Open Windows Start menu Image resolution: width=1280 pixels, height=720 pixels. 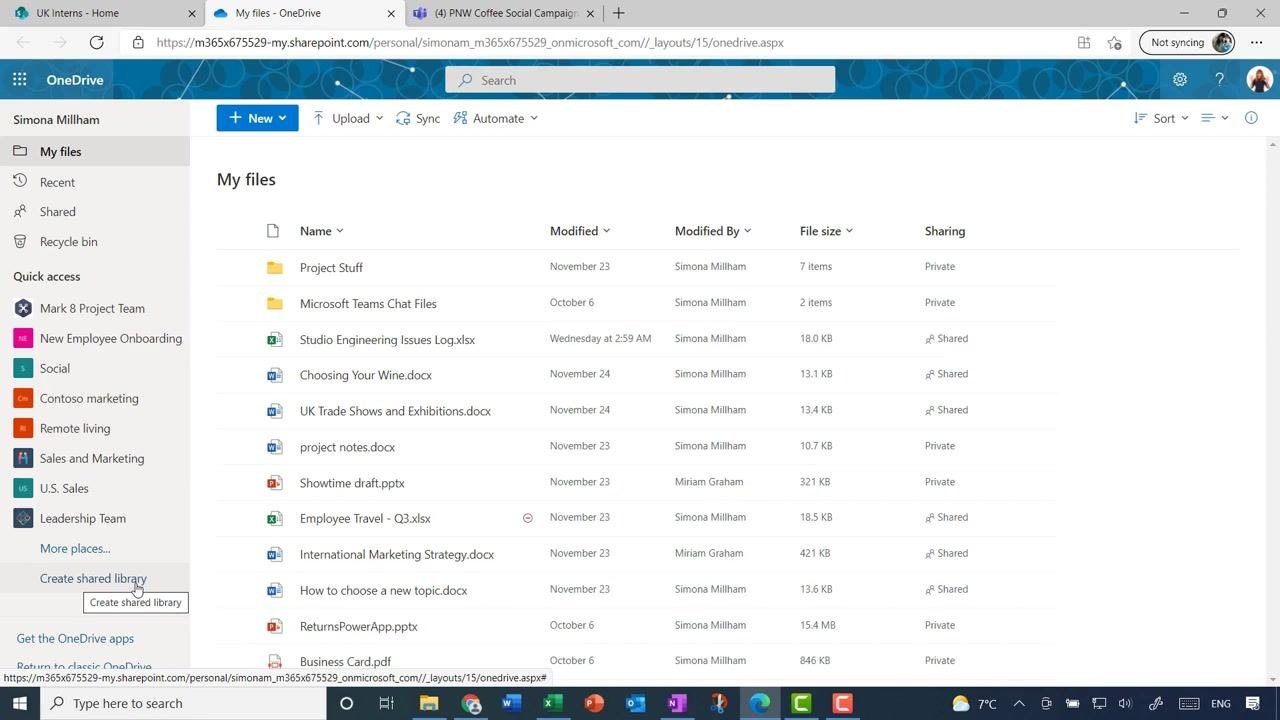tap(19, 703)
